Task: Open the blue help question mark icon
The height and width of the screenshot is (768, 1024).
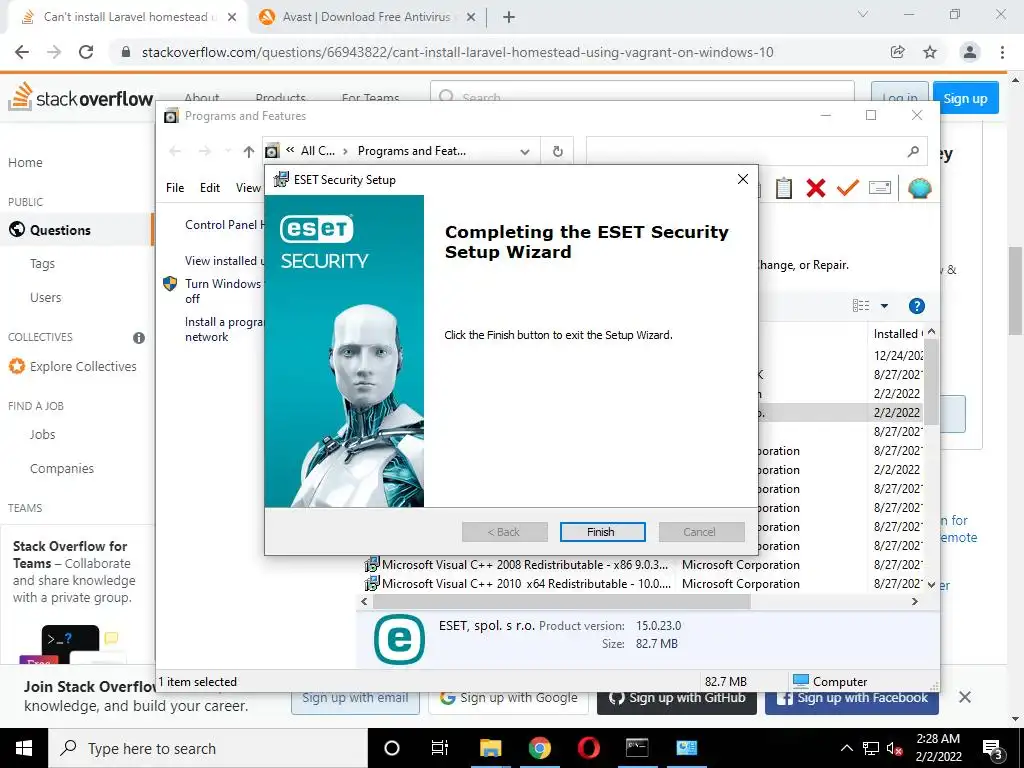Action: pos(916,306)
